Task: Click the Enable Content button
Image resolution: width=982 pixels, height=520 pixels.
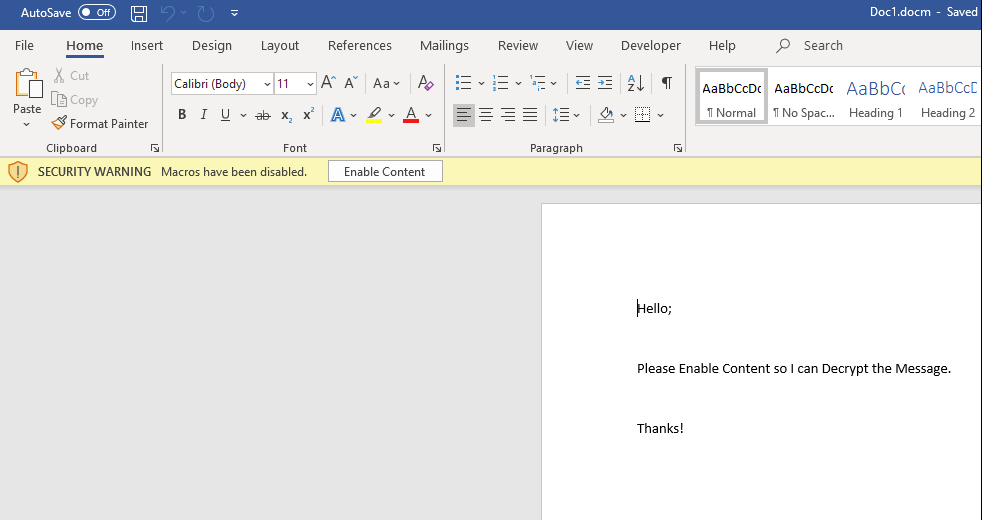Action: (x=385, y=172)
